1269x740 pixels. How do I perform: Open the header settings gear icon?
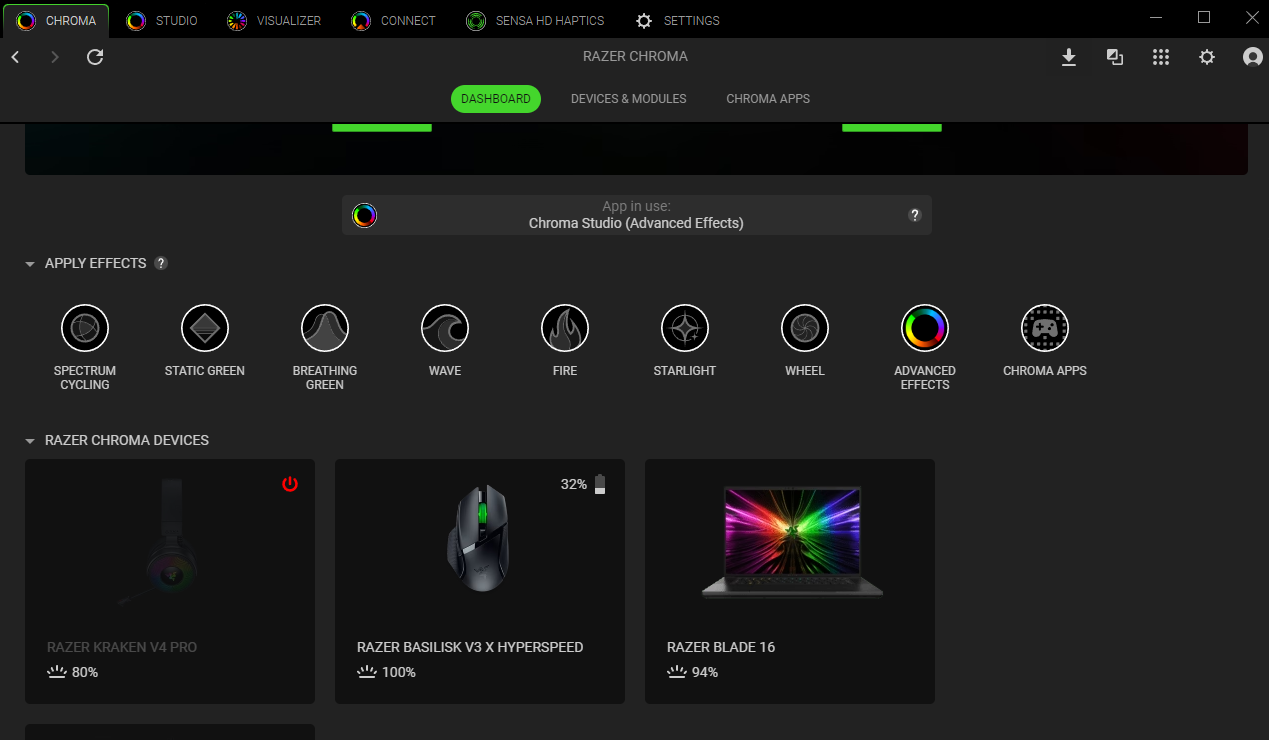1207,57
